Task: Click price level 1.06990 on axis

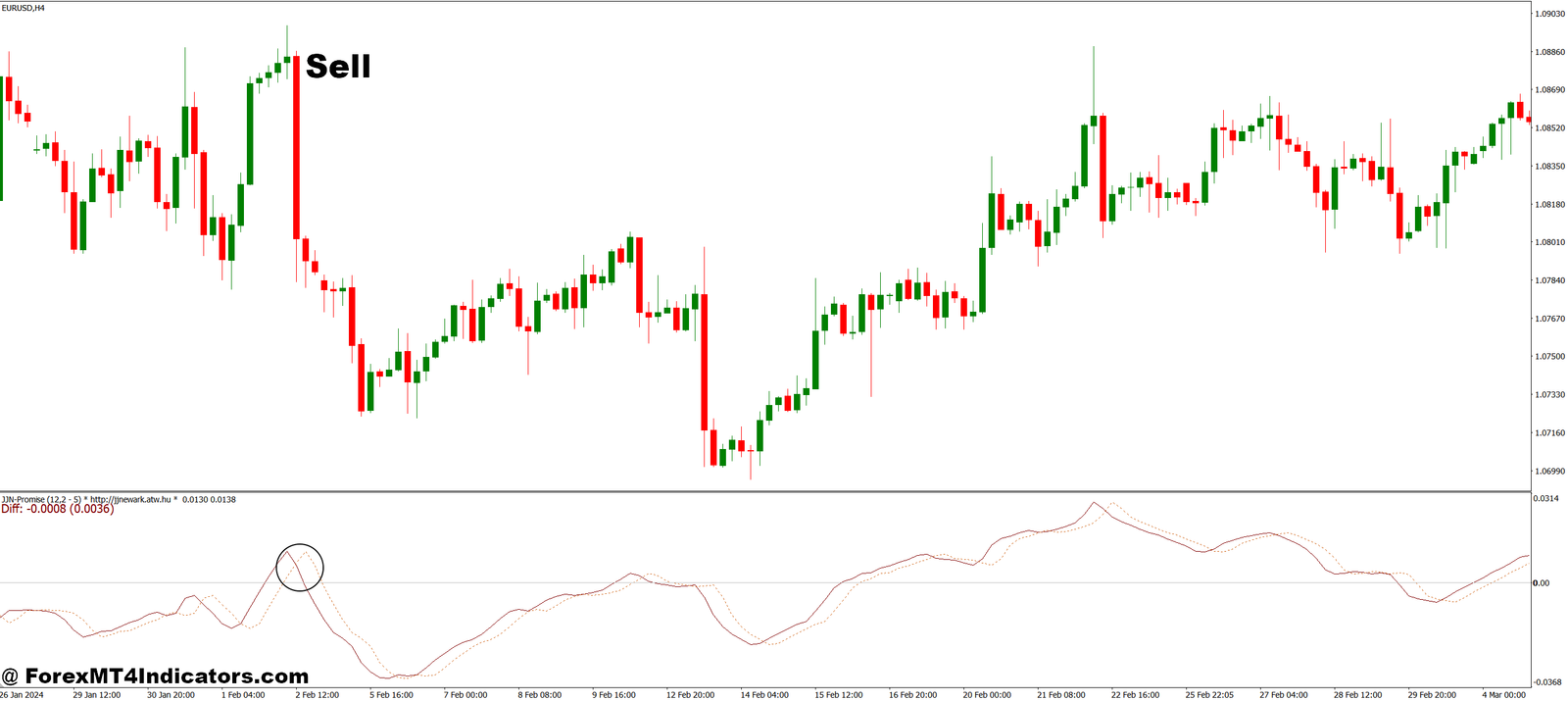Action: (1549, 472)
